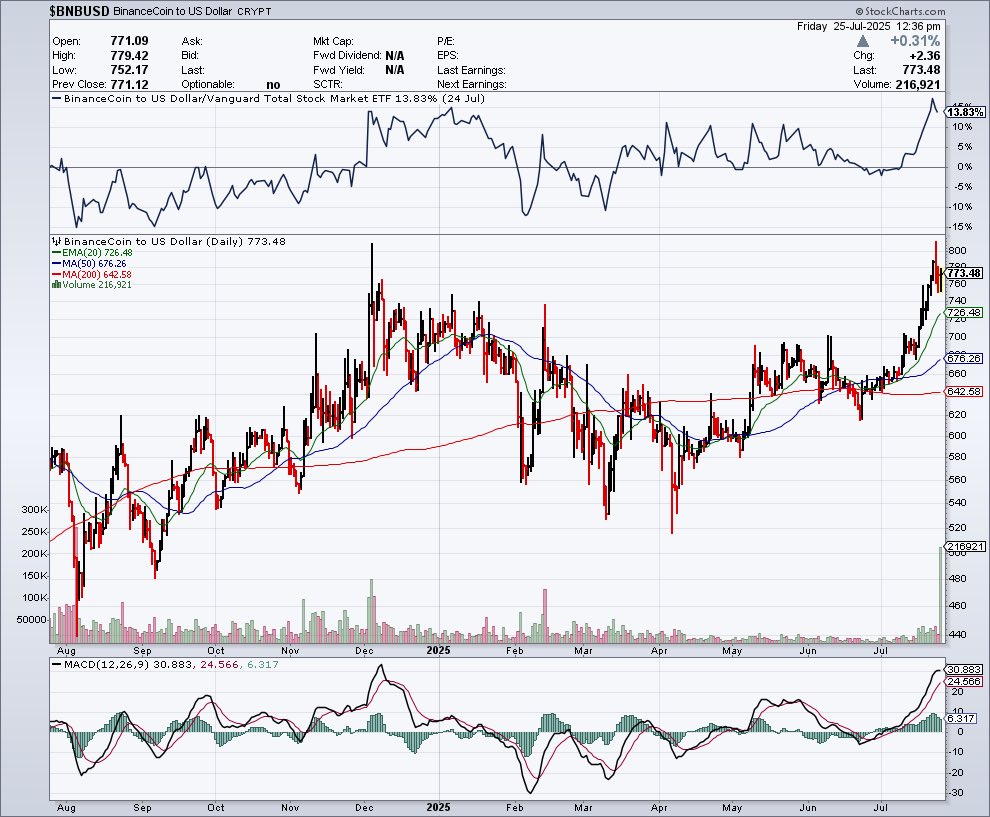
Task: Select the $BNBUSD ticker symbol
Action: [80, 11]
